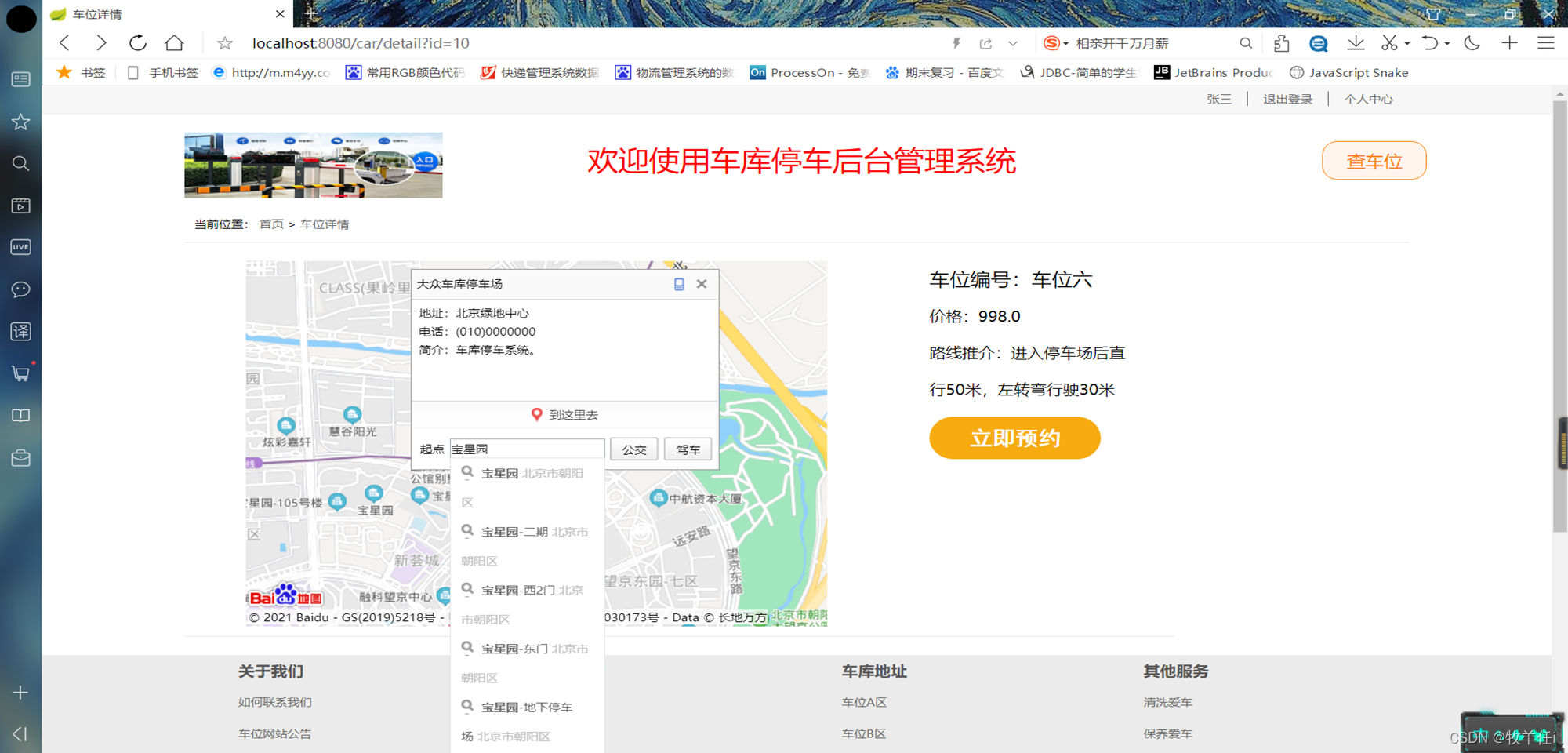Open the 常用RGB颜色代码 bookmark
This screenshot has height=753, width=1568.
(405, 72)
